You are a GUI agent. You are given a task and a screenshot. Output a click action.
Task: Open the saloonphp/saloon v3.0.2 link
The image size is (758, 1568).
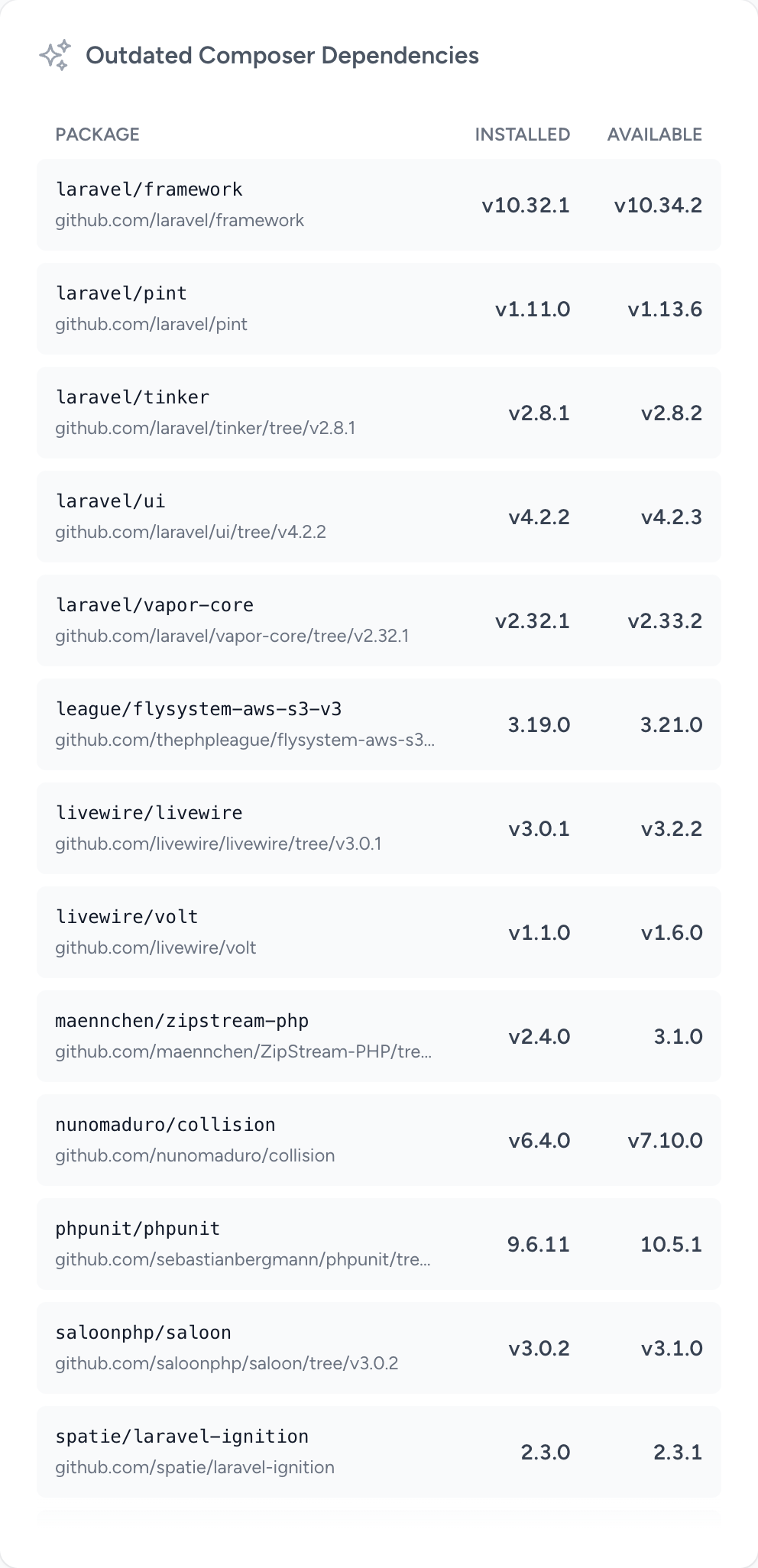pos(226,1363)
